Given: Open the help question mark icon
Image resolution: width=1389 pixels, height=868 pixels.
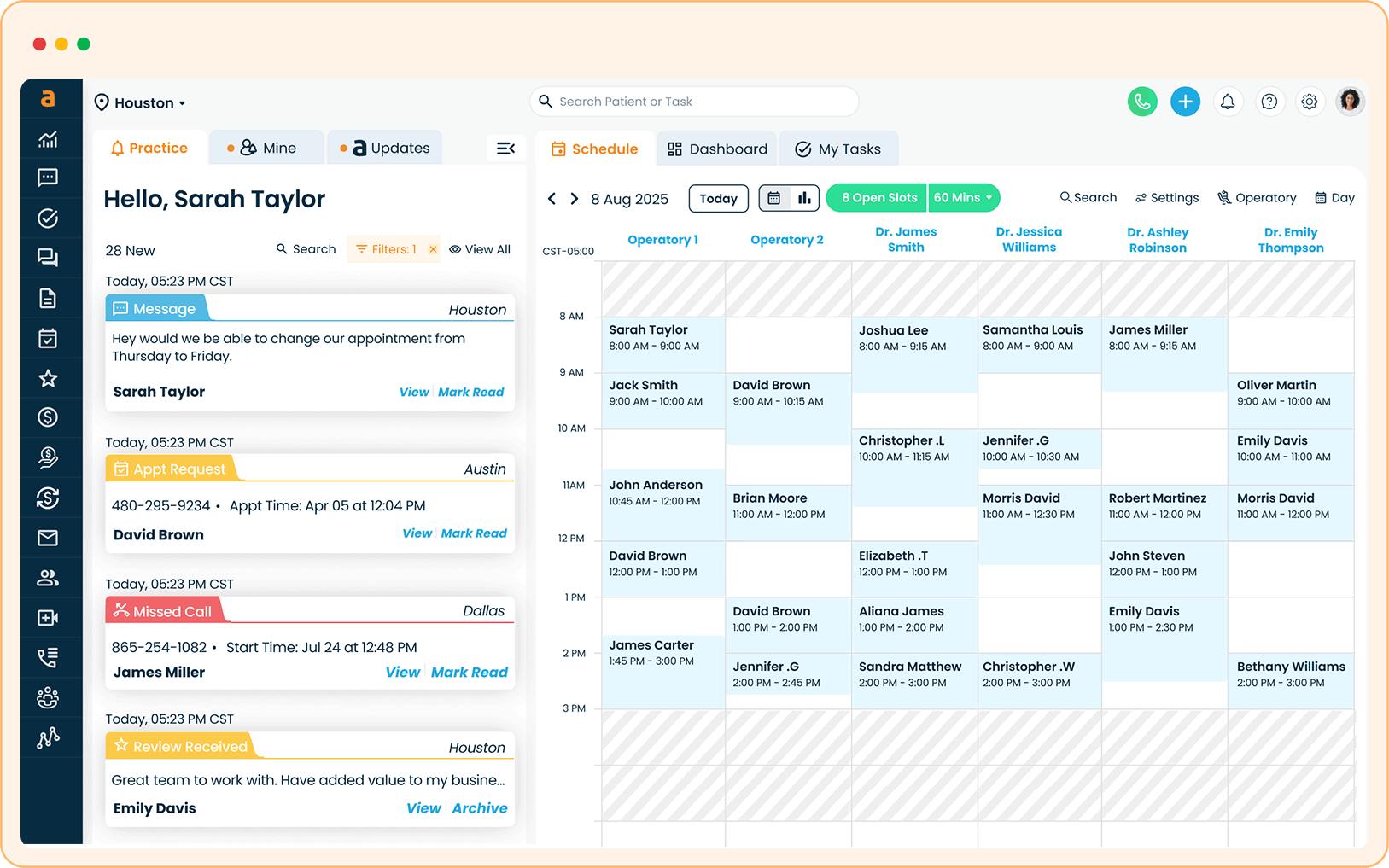Looking at the screenshot, I should point(1269,102).
